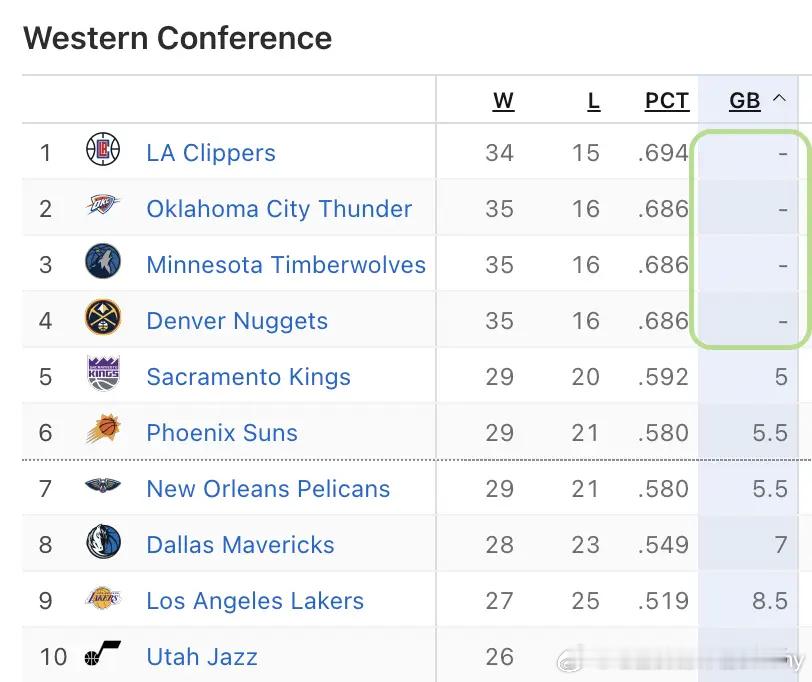The width and height of the screenshot is (812, 682).
Task: Click the Los Angeles Lakers logo
Action: [x=103, y=599]
